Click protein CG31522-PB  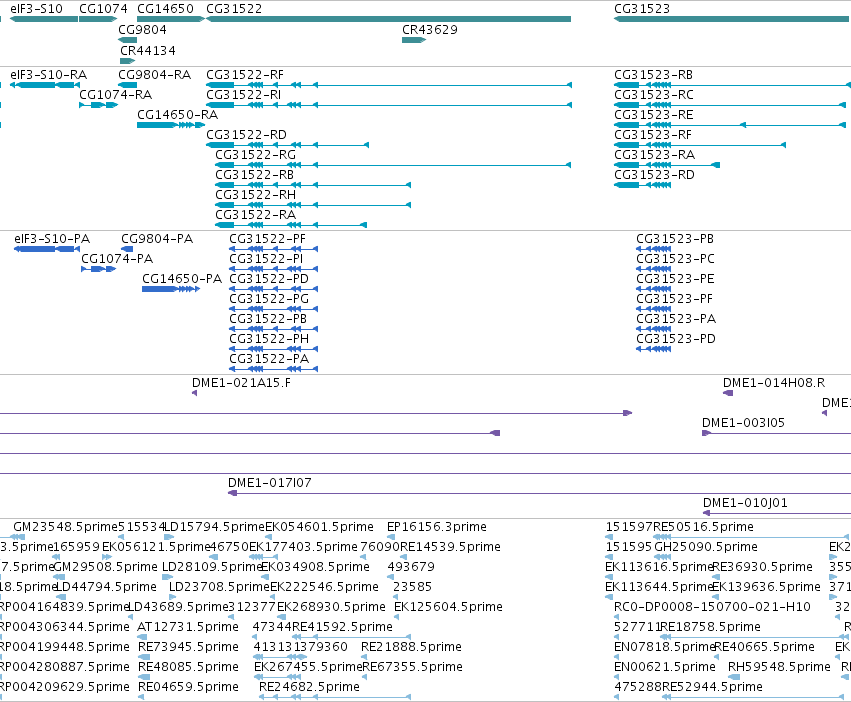(274, 329)
